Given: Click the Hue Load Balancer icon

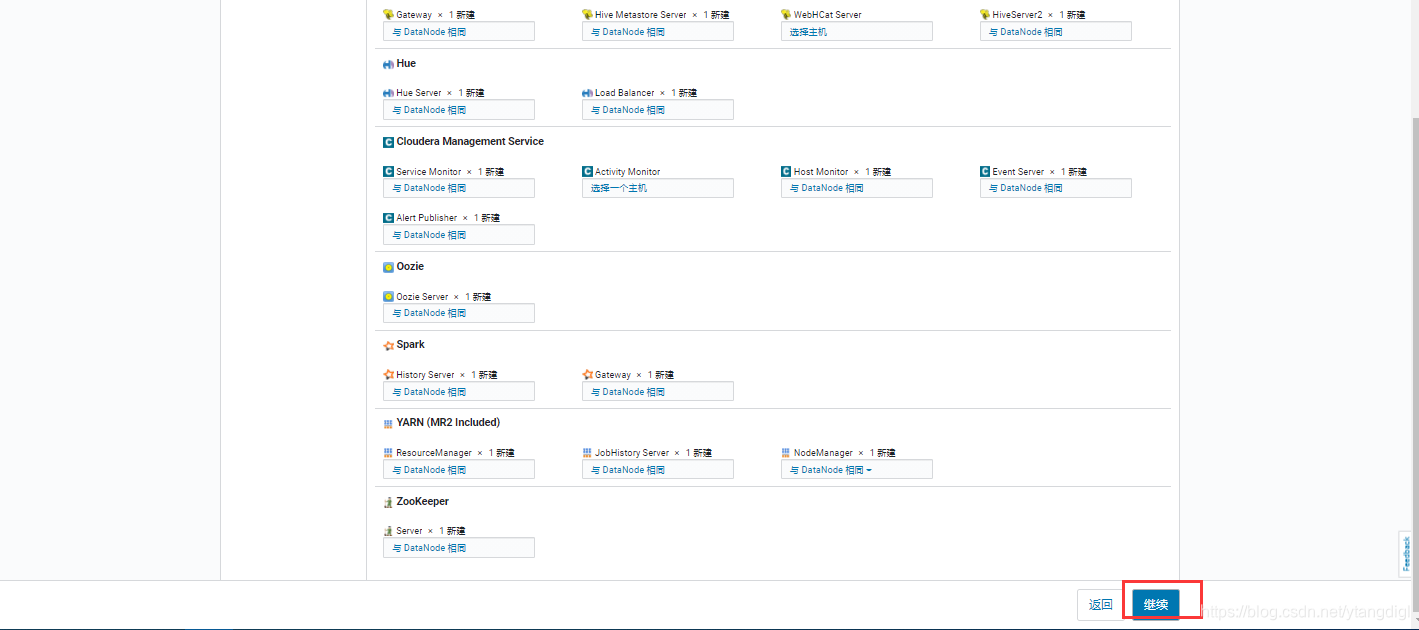Looking at the screenshot, I should click(x=587, y=93).
